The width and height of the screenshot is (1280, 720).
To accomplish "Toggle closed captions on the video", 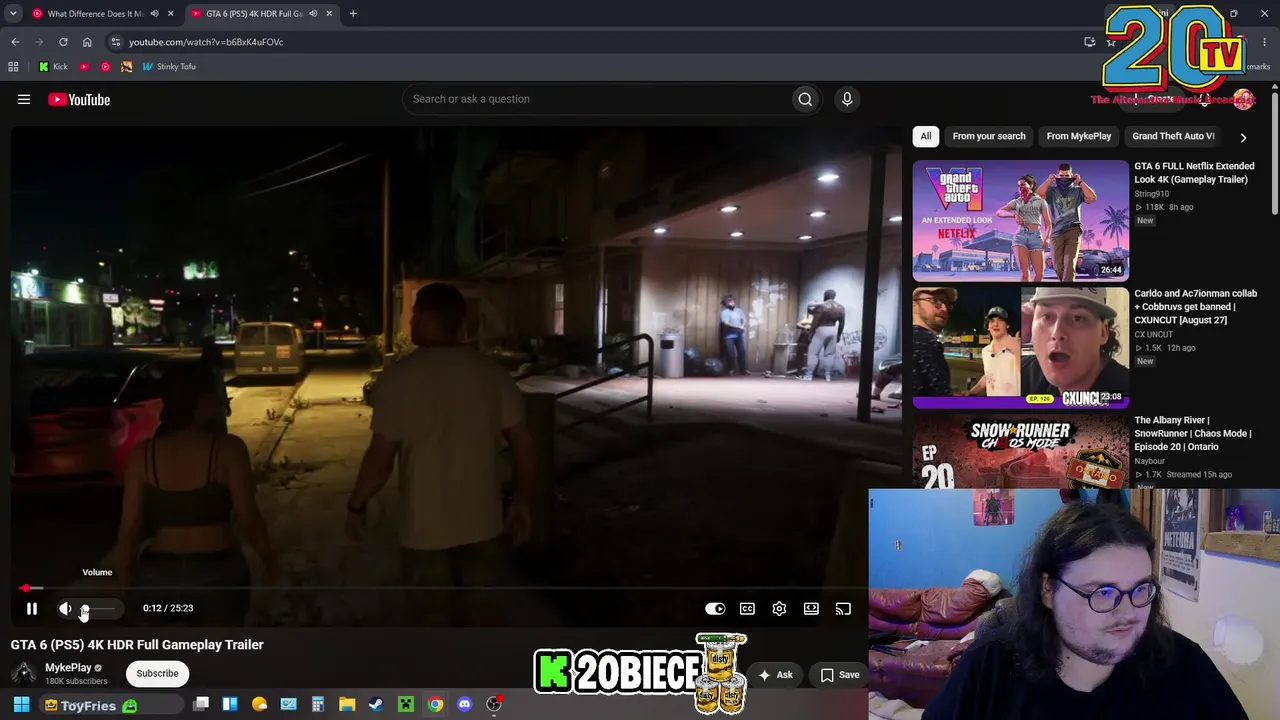I will tap(747, 608).
